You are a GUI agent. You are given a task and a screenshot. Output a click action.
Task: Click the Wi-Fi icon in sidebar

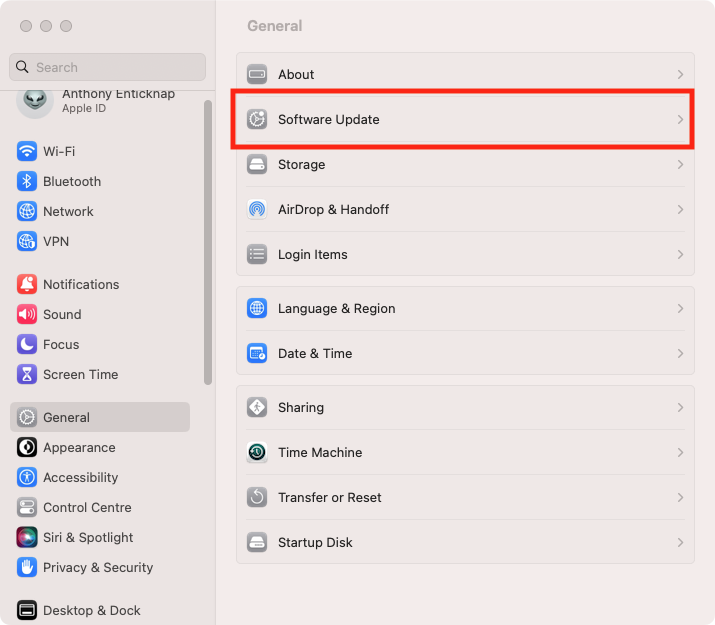[x=27, y=151]
